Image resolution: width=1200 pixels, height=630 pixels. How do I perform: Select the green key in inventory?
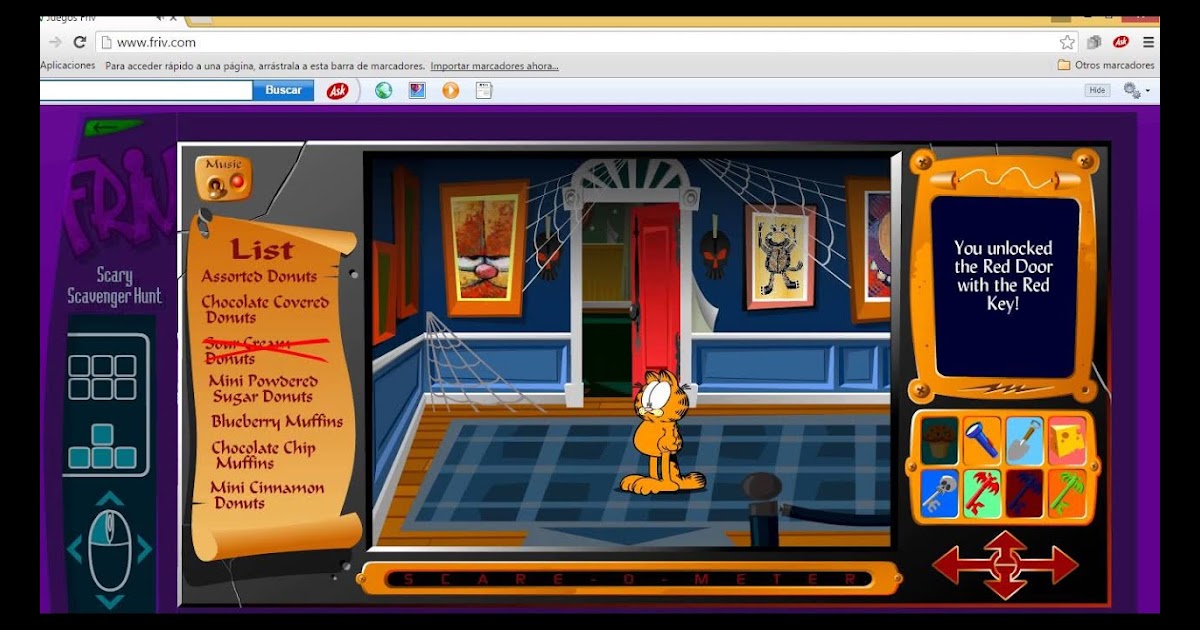(1066, 494)
